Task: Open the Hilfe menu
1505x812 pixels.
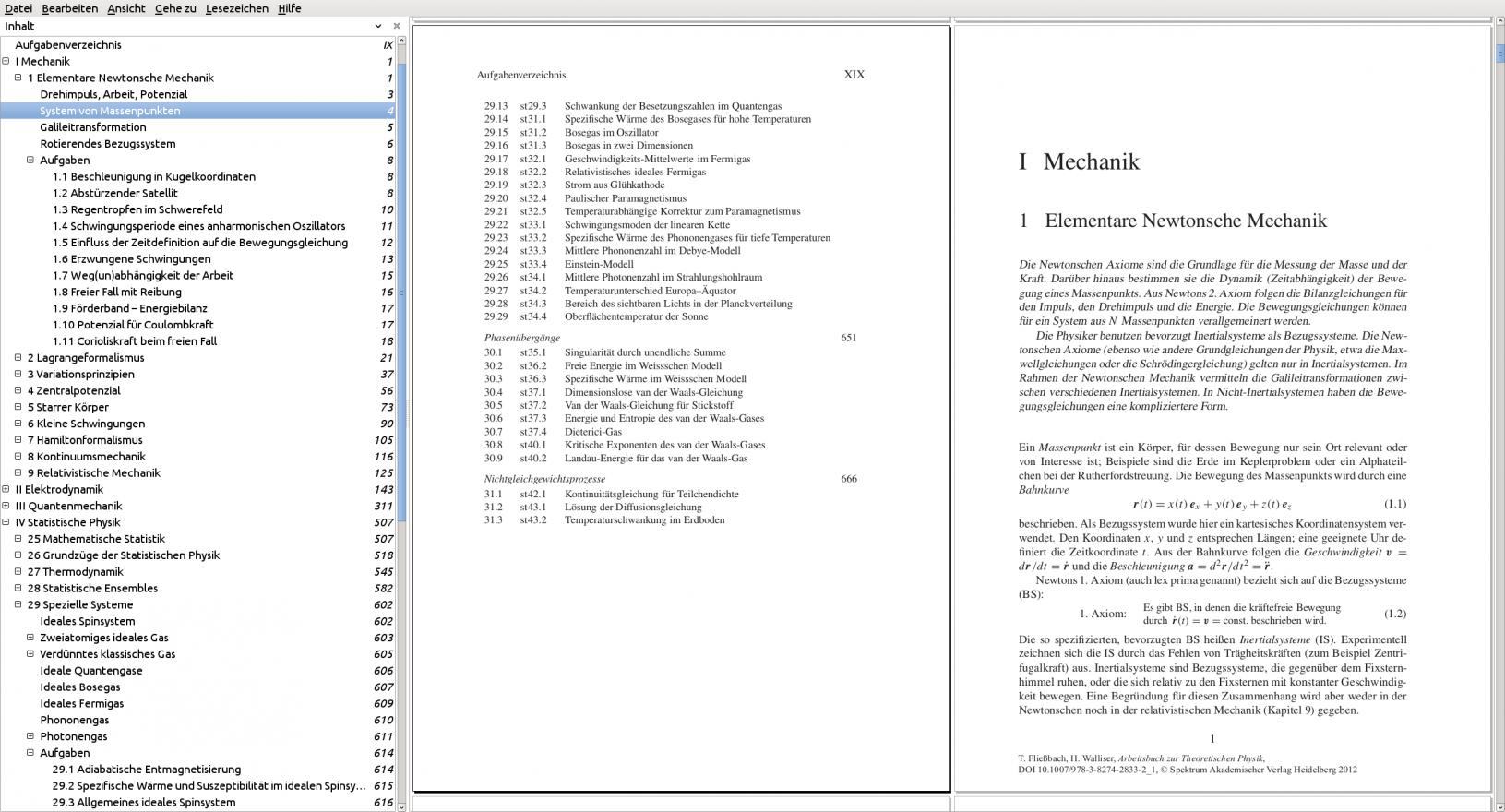Action: pos(290,8)
